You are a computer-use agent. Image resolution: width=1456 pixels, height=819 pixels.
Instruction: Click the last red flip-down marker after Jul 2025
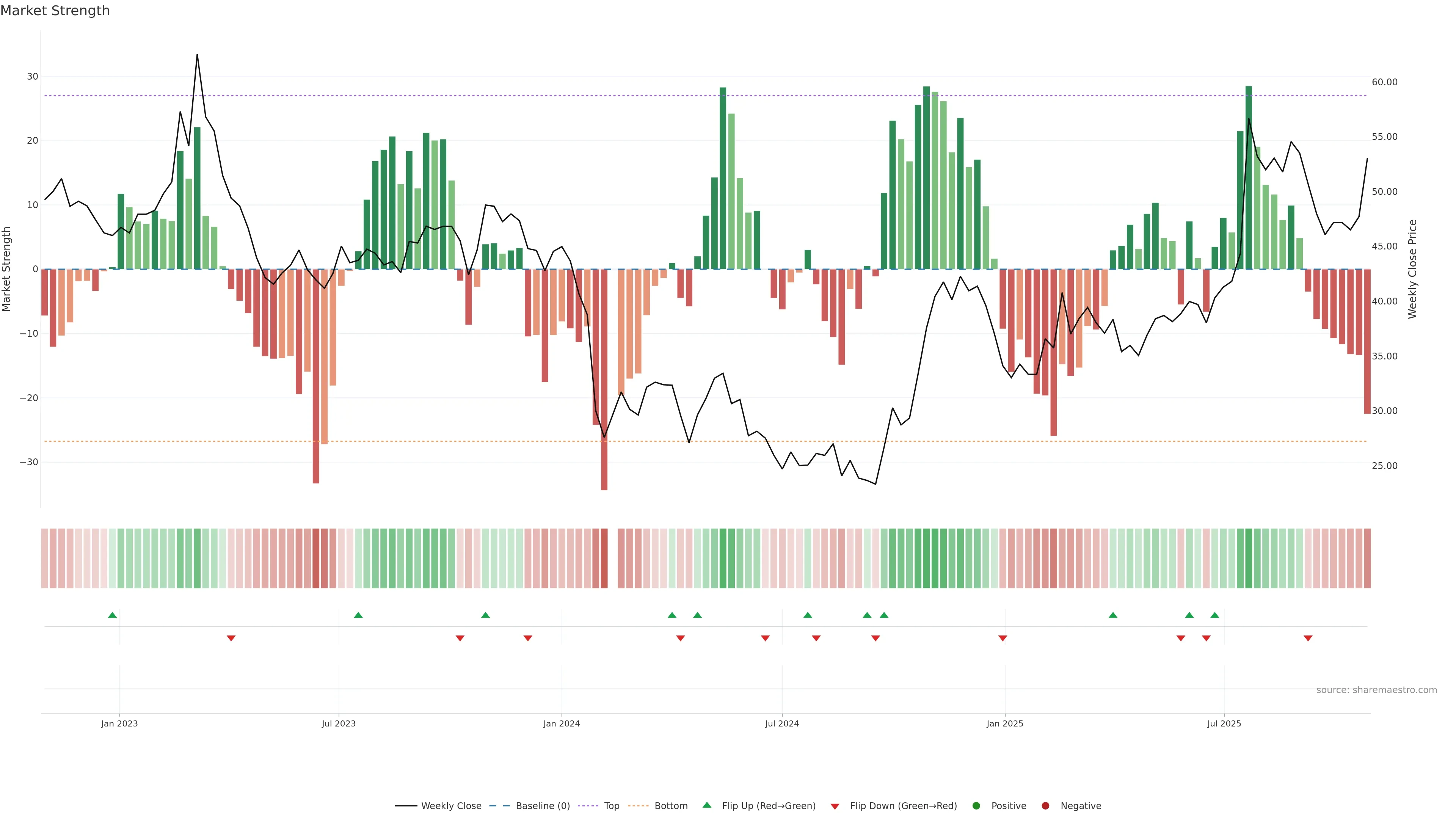[x=1308, y=638]
